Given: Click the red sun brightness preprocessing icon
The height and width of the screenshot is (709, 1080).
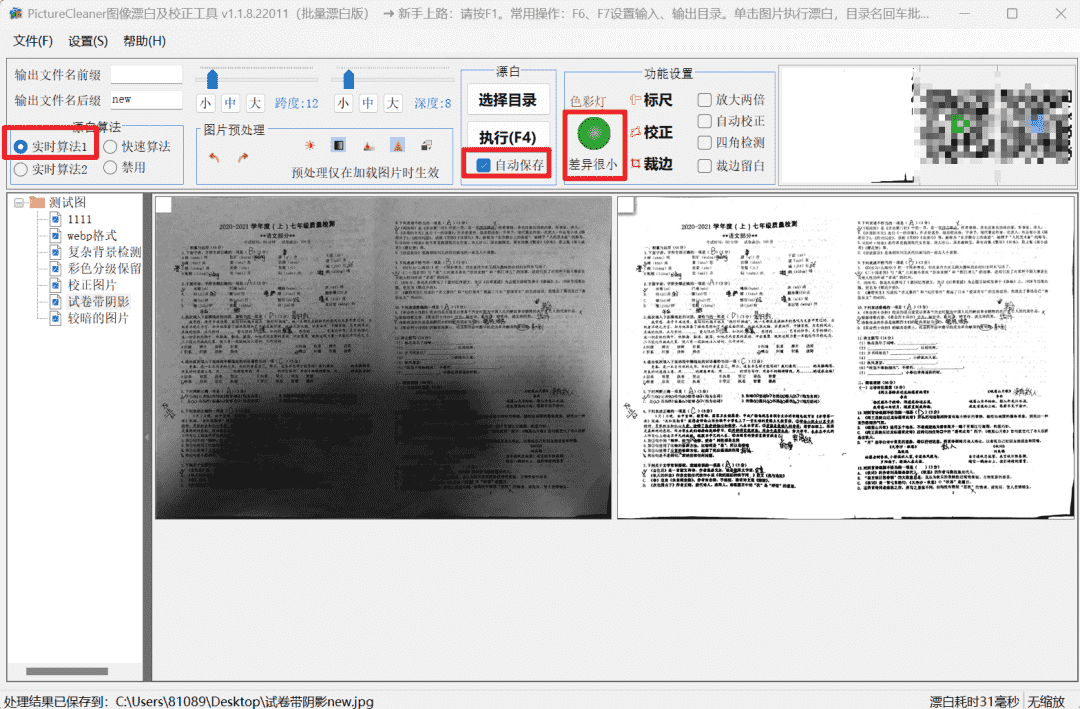Looking at the screenshot, I should pyautogui.click(x=310, y=146).
